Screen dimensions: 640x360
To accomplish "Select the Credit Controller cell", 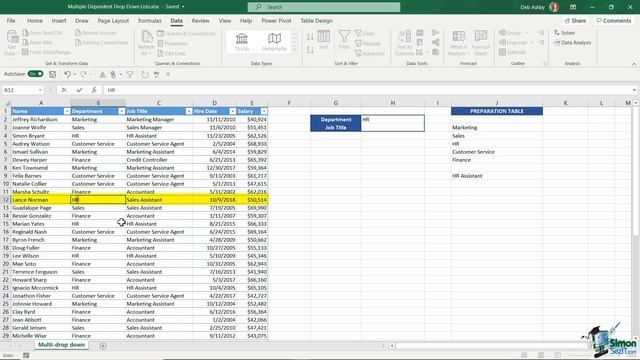I will click(159, 160).
